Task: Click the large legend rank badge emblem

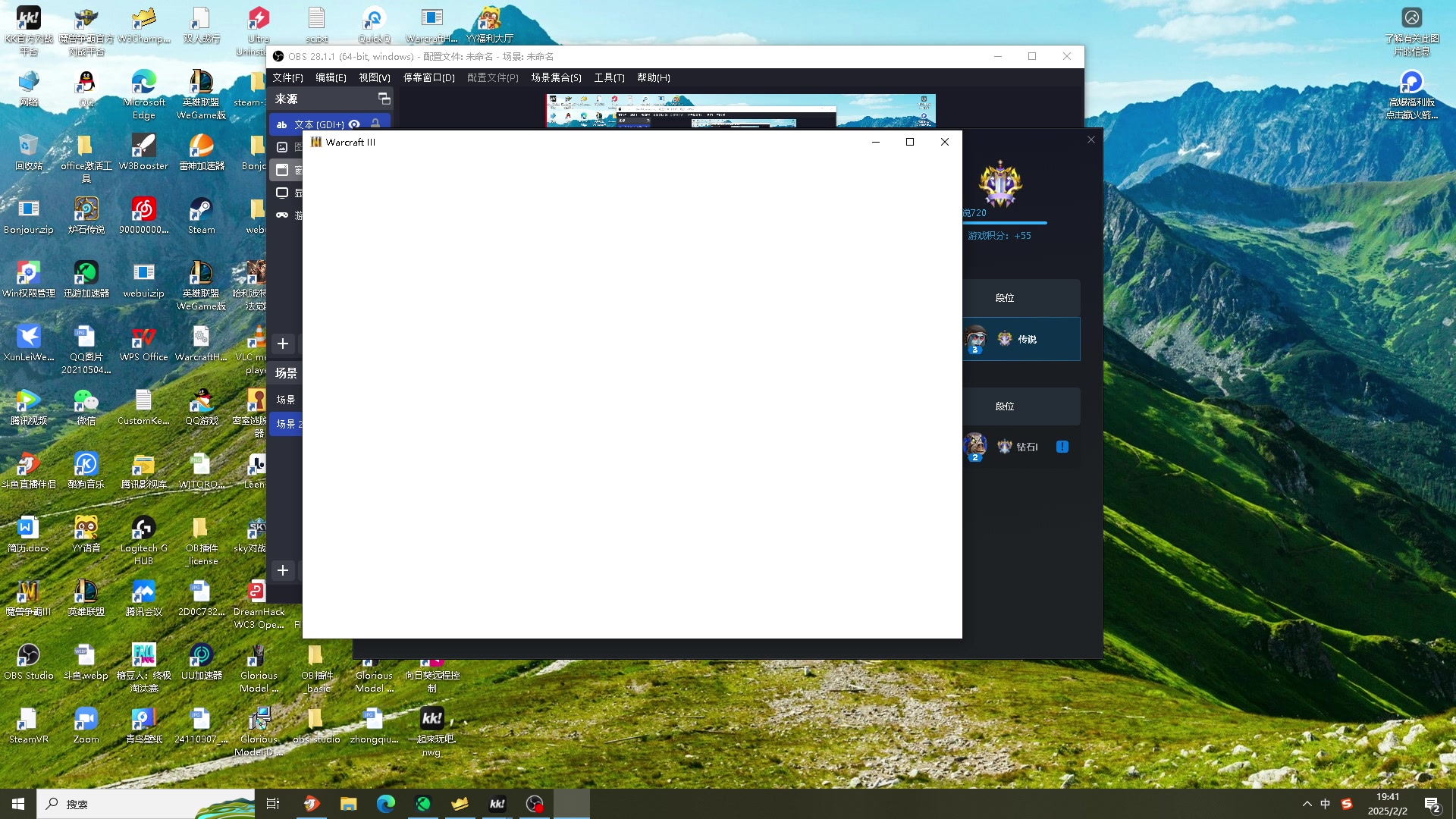Action: point(1000,184)
